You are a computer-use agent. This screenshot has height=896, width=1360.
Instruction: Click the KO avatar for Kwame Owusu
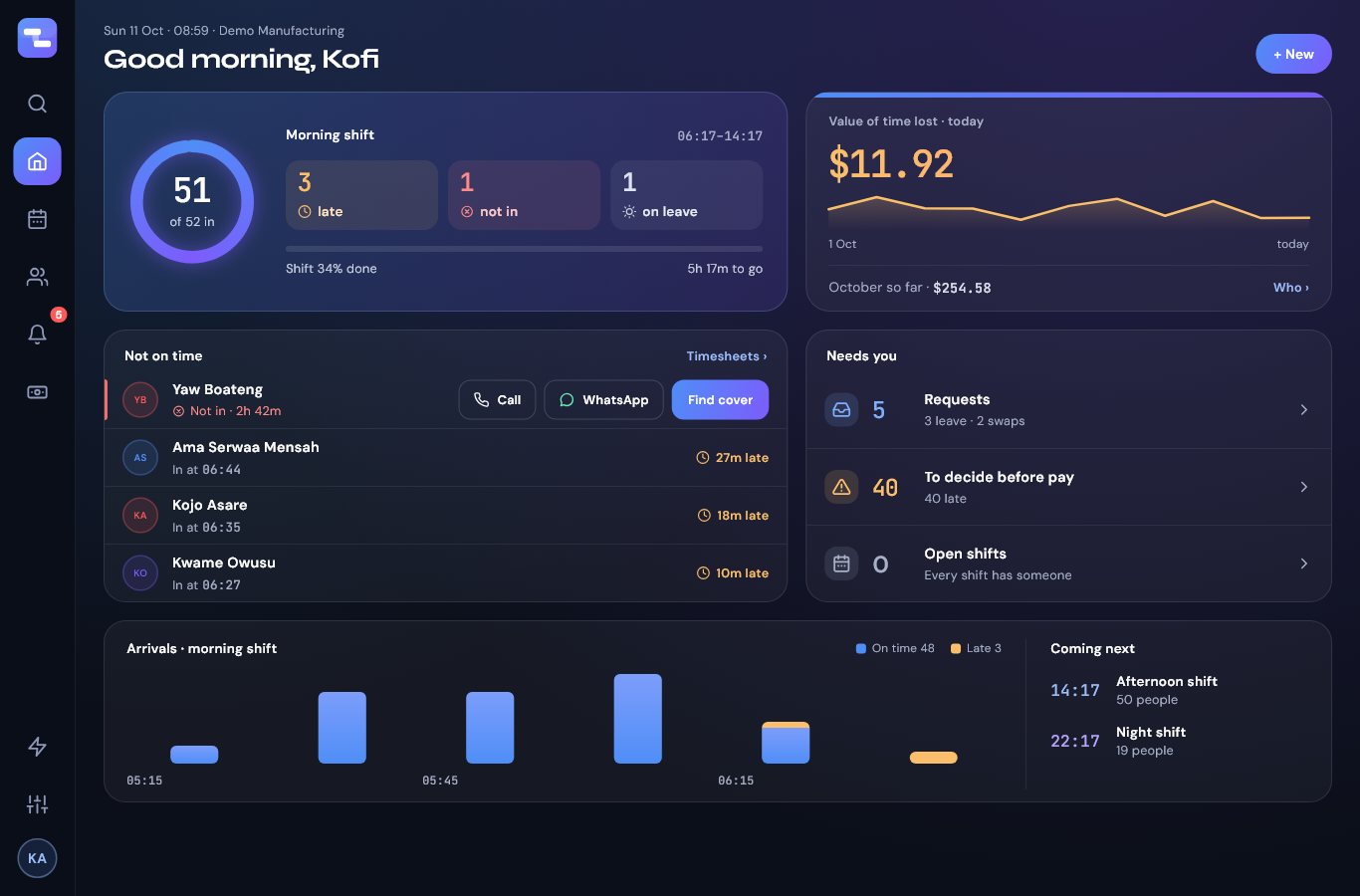140,573
